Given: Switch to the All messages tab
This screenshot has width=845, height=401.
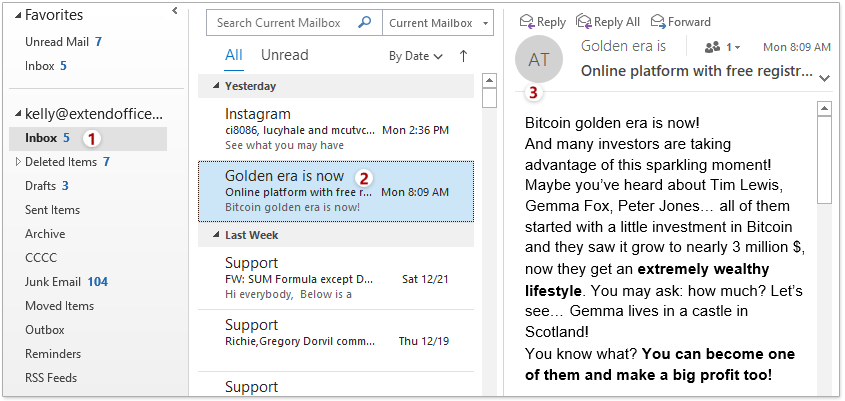Looking at the screenshot, I should [234, 55].
